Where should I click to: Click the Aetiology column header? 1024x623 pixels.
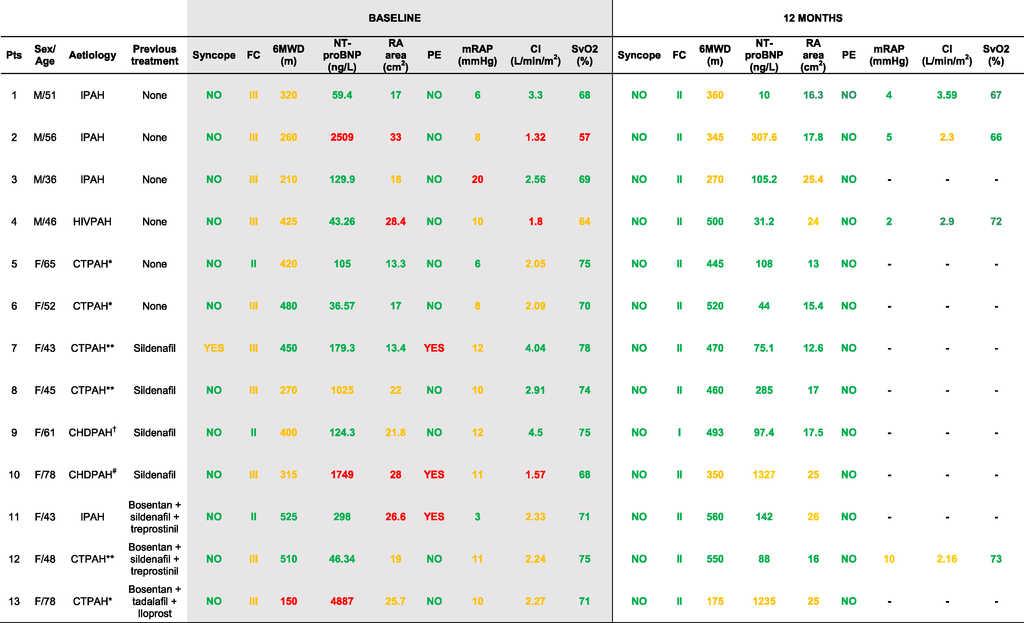(93, 55)
